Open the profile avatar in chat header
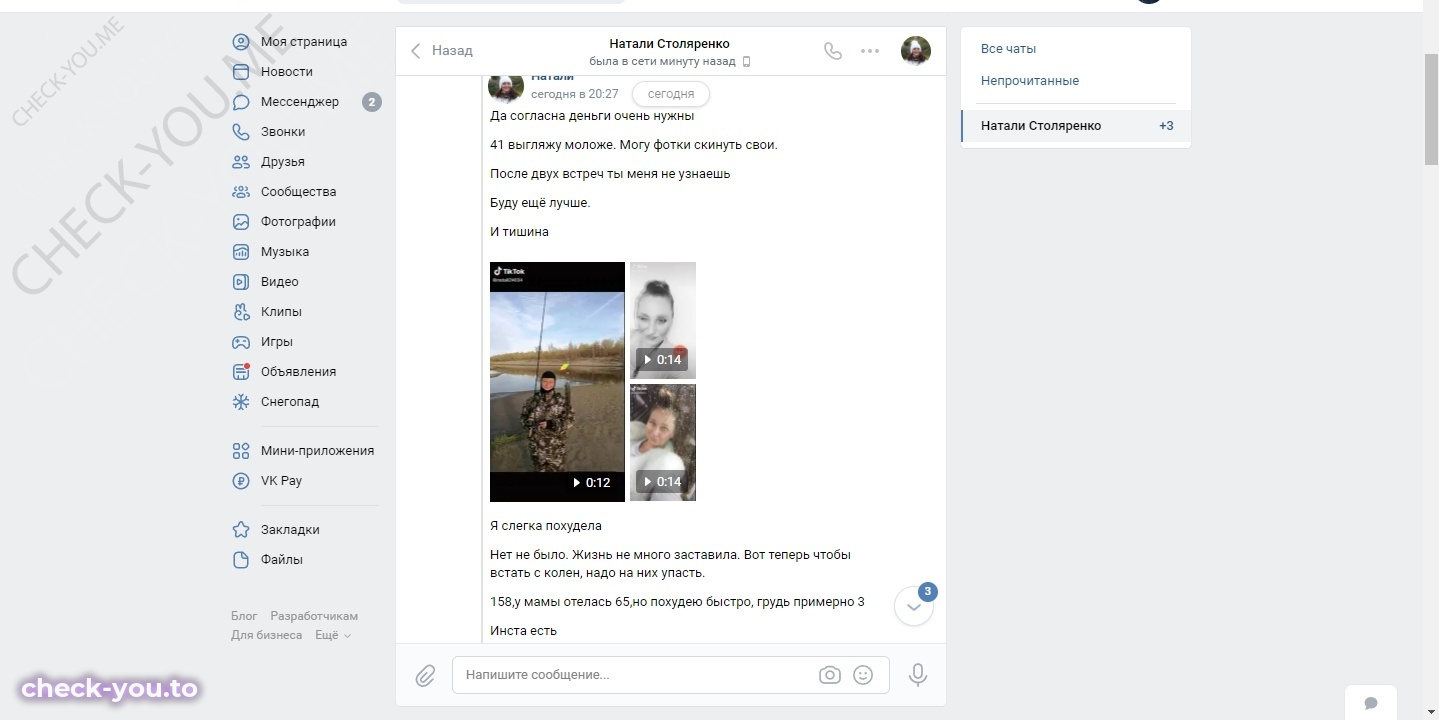This screenshot has width=1439, height=720. tap(916, 50)
